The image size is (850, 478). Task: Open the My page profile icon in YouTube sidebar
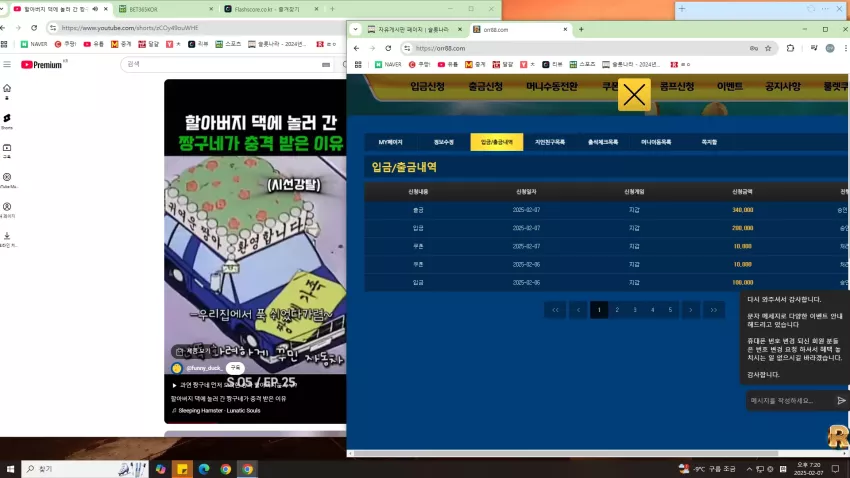point(7,207)
